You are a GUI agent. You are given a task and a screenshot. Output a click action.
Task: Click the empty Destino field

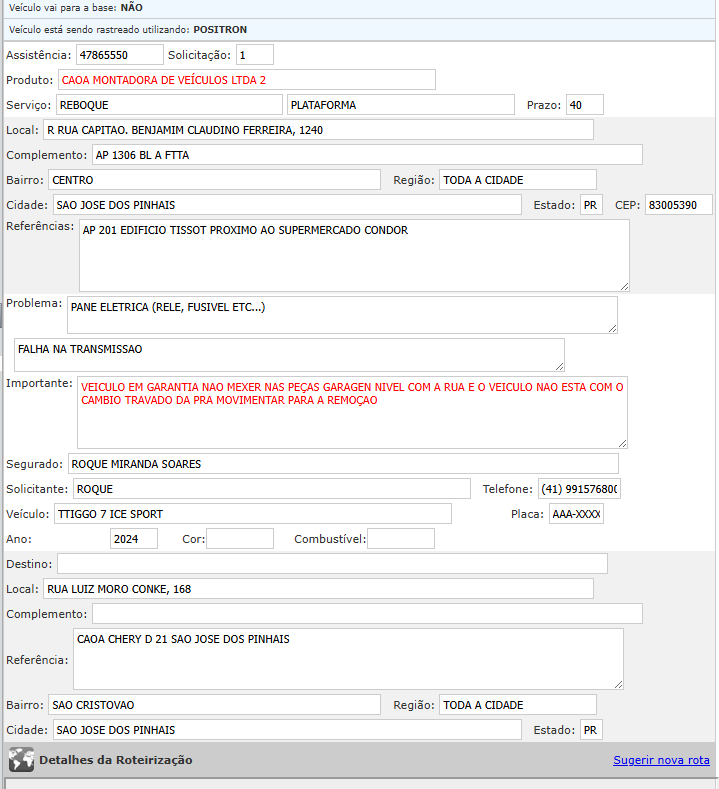tap(332, 564)
